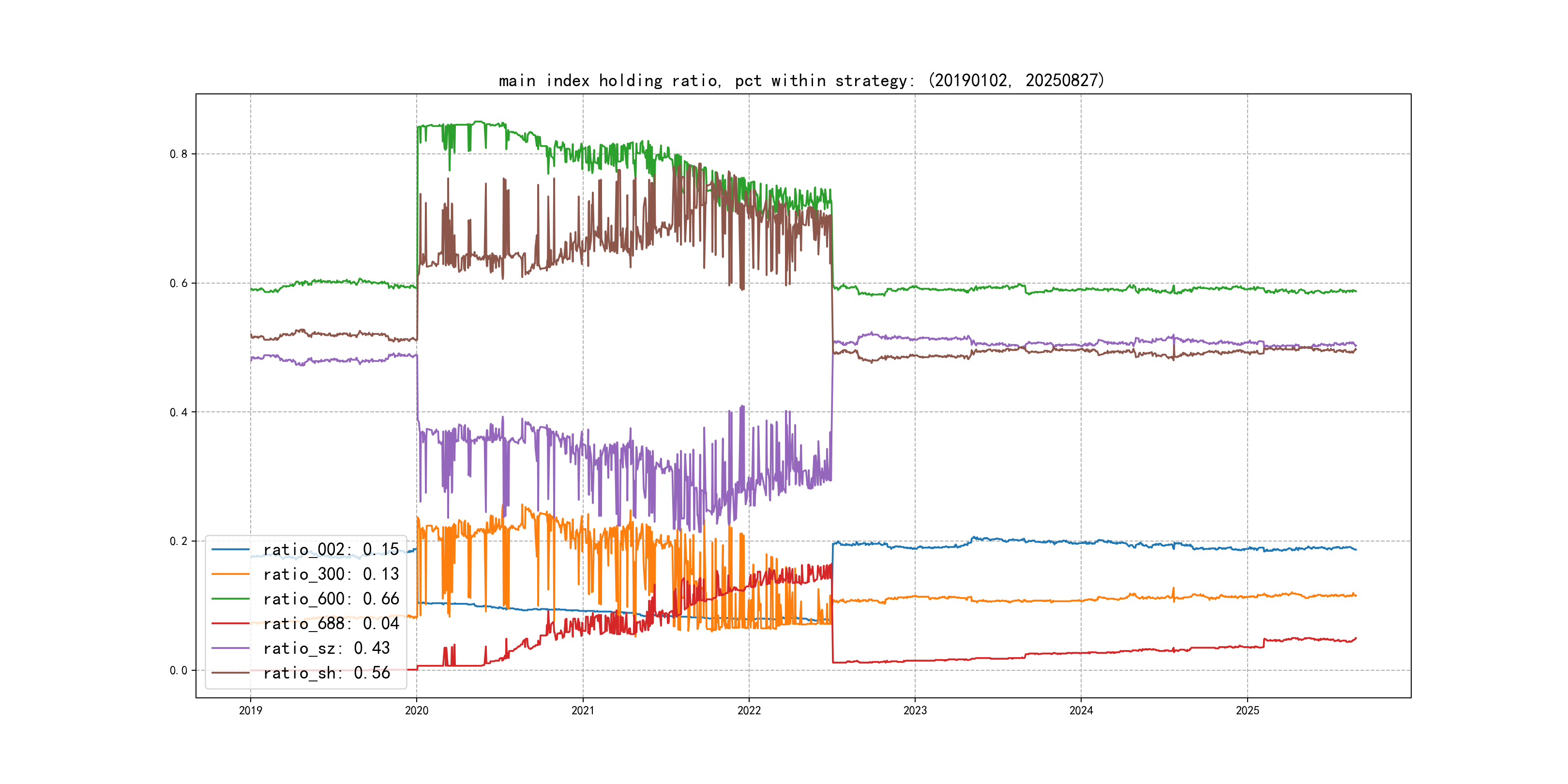Click the 0.8 y-axis tick label
Viewport: 1568px width, 784px height.
tap(179, 154)
